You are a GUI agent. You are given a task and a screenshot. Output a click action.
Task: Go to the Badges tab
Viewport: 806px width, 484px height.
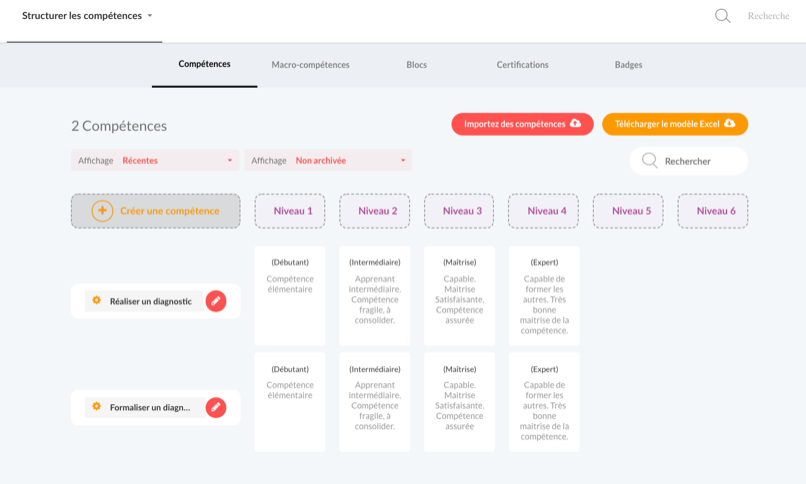click(x=628, y=65)
